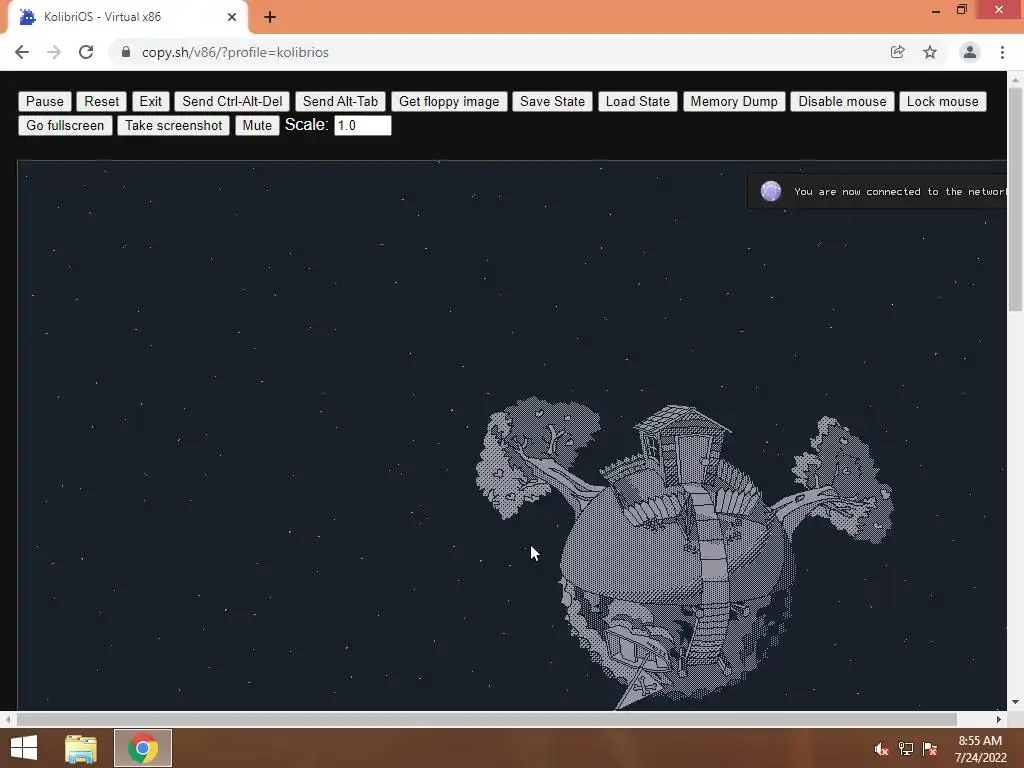The height and width of the screenshot is (768, 1024).
Task: Click the address bar URL
Action: [x=235, y=52]
